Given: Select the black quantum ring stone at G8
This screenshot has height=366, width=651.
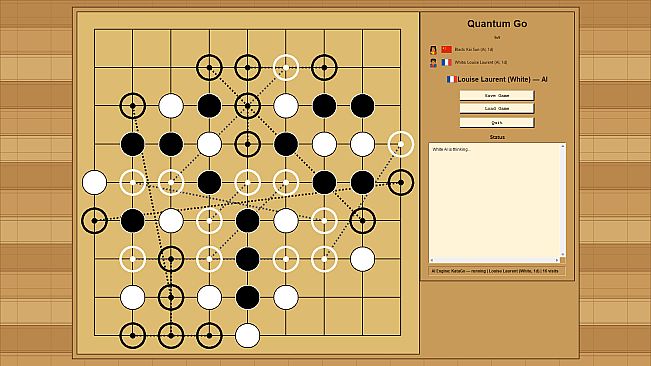Looking at the screenshot, I should pos(324,67).
